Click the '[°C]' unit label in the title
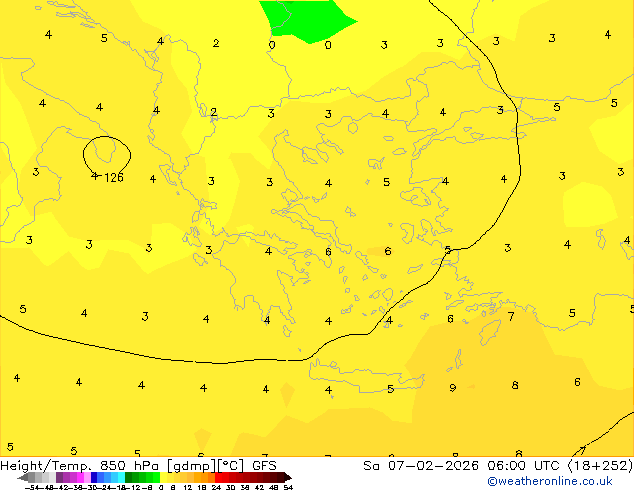 tap(231, 466)
